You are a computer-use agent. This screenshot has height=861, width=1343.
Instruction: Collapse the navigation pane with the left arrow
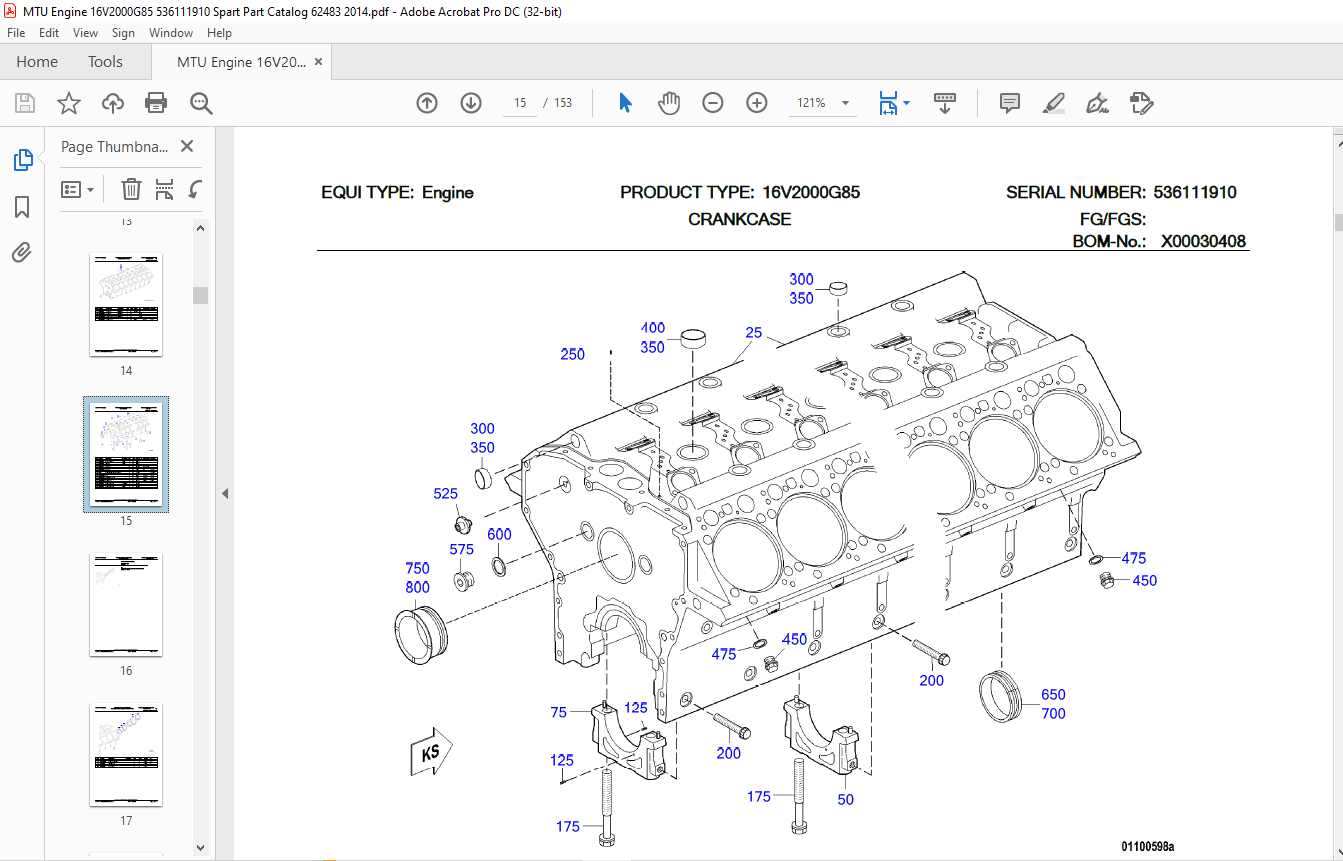(x=225, y=493)
